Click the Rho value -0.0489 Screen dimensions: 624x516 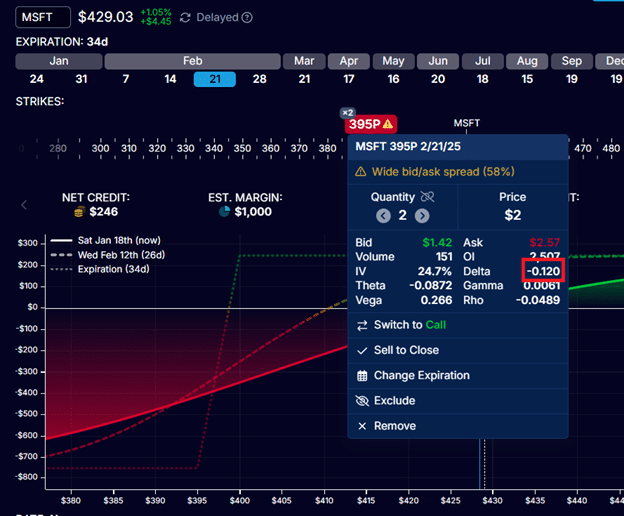pyautogui.click(x=538, y=300)
